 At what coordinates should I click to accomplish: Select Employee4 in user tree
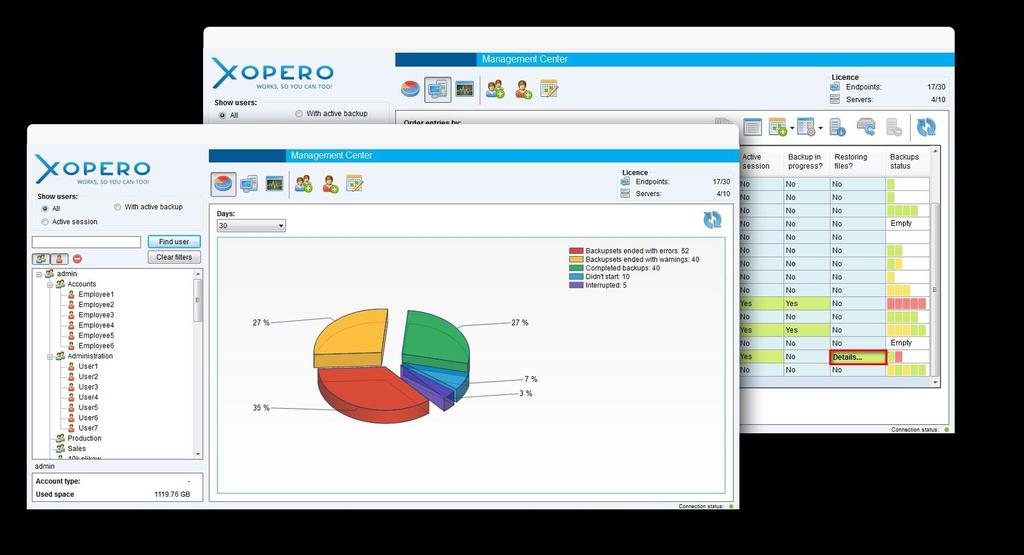[96, 325]
